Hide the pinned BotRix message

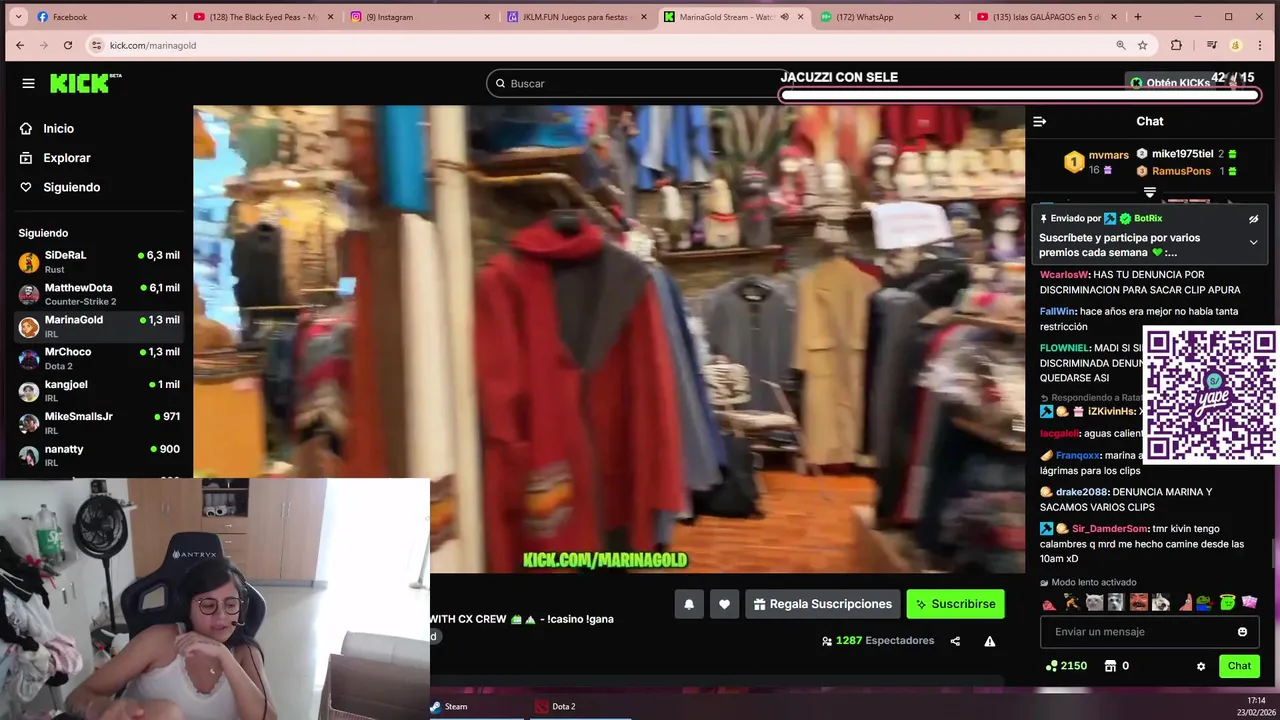(x=1253, y=218)
